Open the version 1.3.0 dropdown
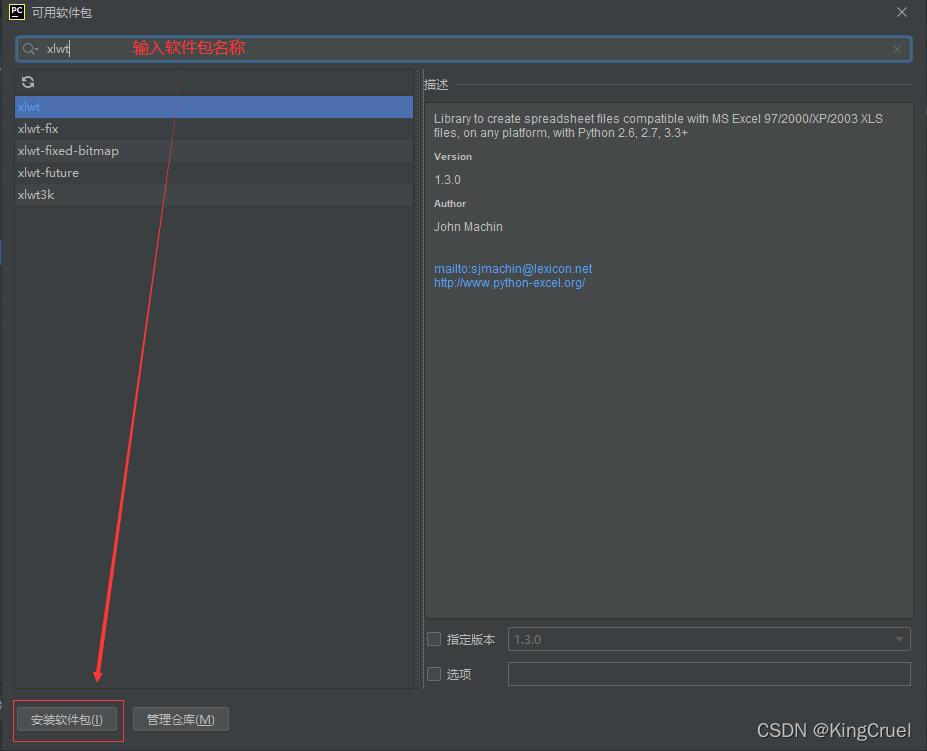 (x=709, y=639)
